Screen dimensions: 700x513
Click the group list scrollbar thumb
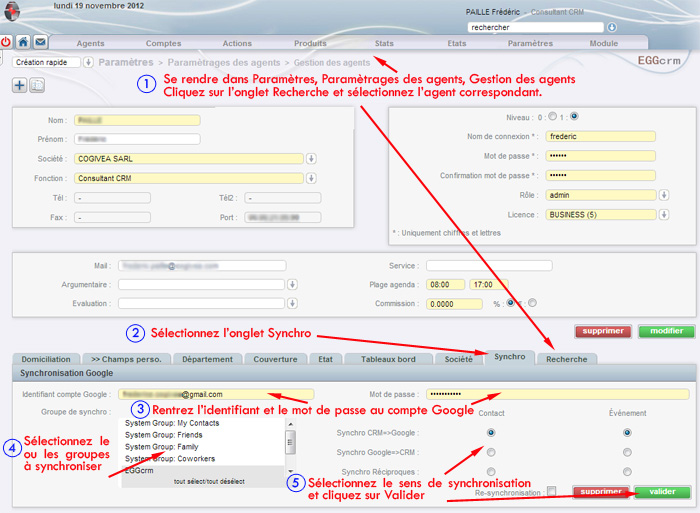290,442
